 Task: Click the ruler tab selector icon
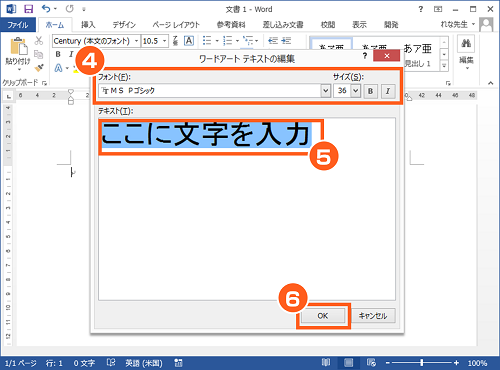[9, 96]
